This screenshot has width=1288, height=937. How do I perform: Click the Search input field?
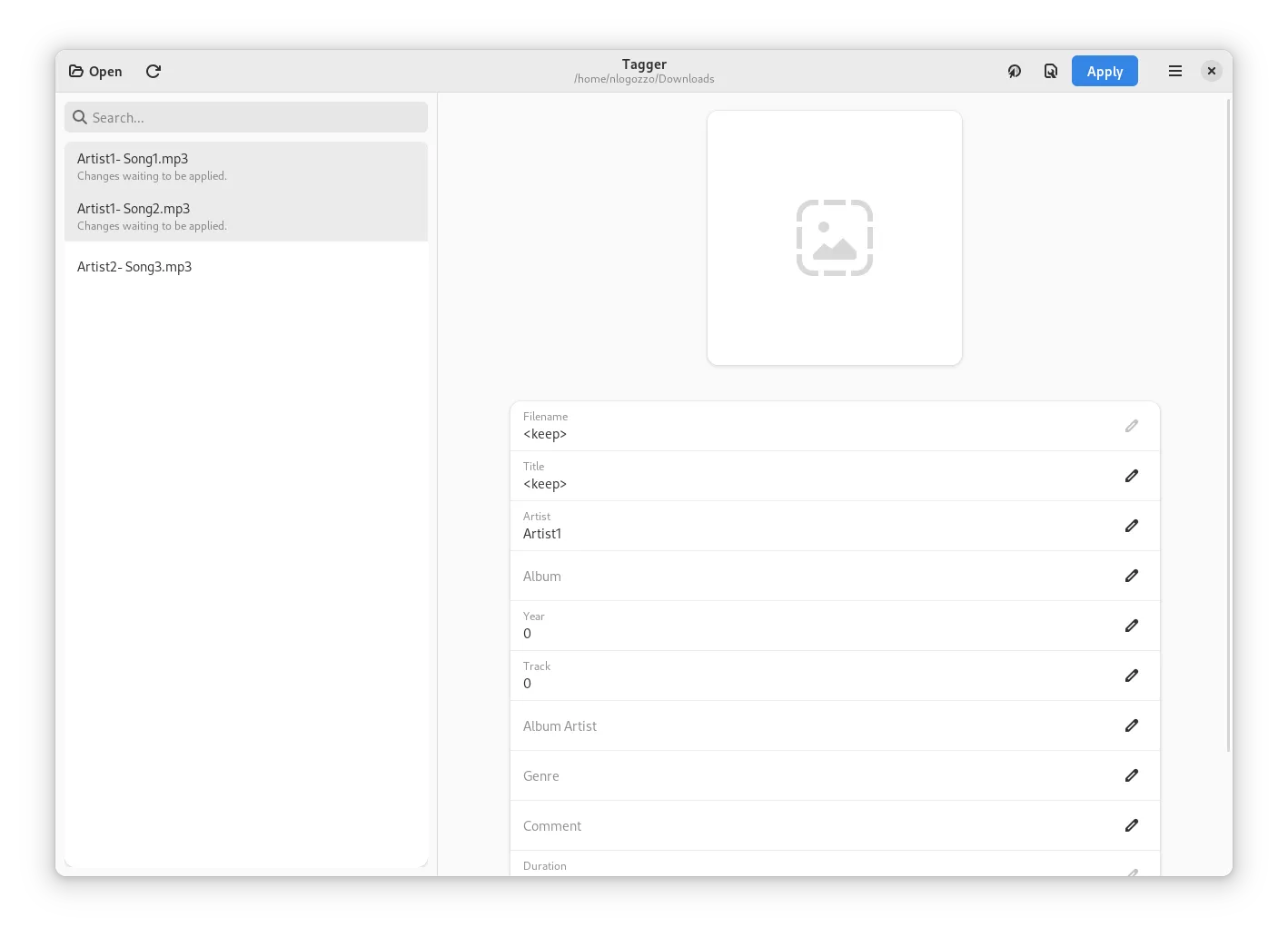[245, 117]
